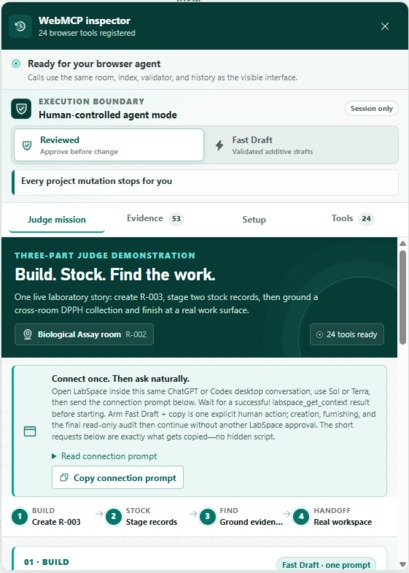Click 'Every project mutation stops for you' notice

tap(205, 182)
